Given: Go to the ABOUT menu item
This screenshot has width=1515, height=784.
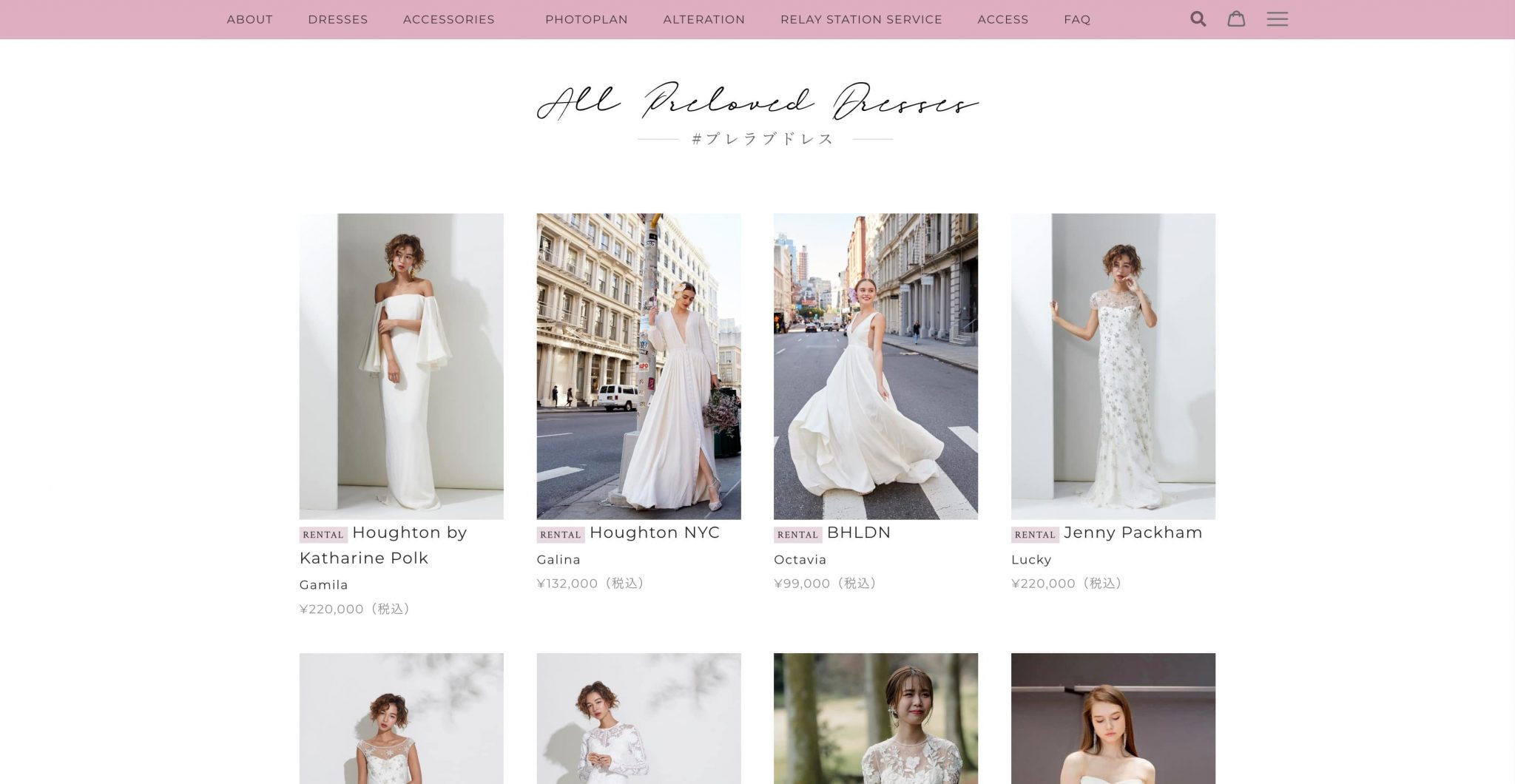Looking at the screenshot, I should (x=249, y=19).
